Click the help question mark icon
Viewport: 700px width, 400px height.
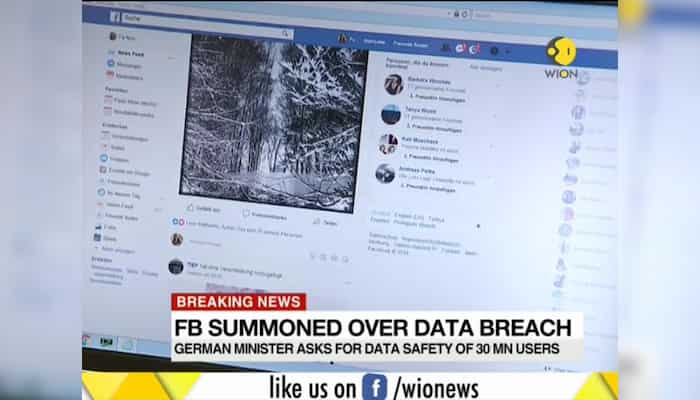pyautogui.click(x=494, y=51)
